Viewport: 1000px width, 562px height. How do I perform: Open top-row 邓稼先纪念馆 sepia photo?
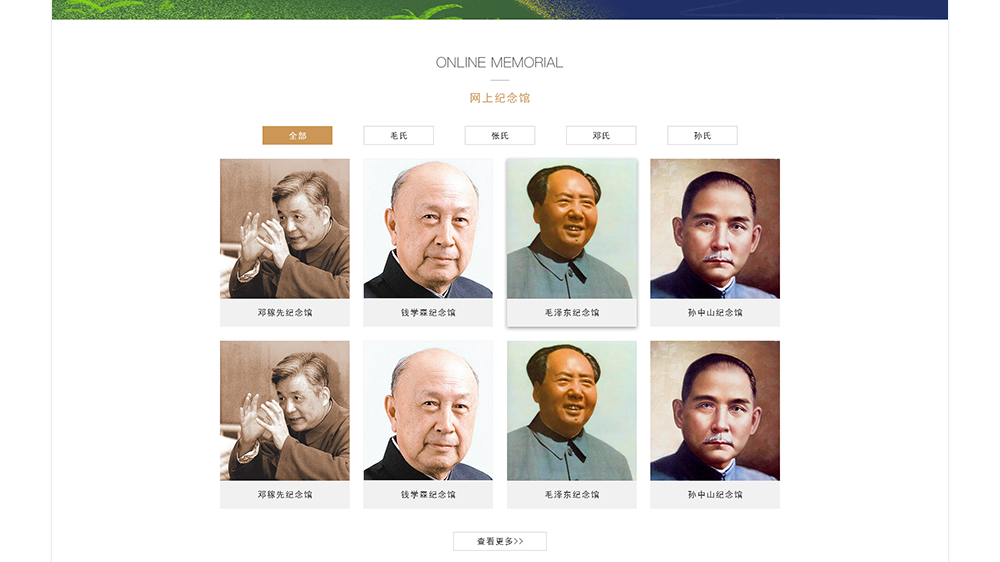(x=285, y=228)
